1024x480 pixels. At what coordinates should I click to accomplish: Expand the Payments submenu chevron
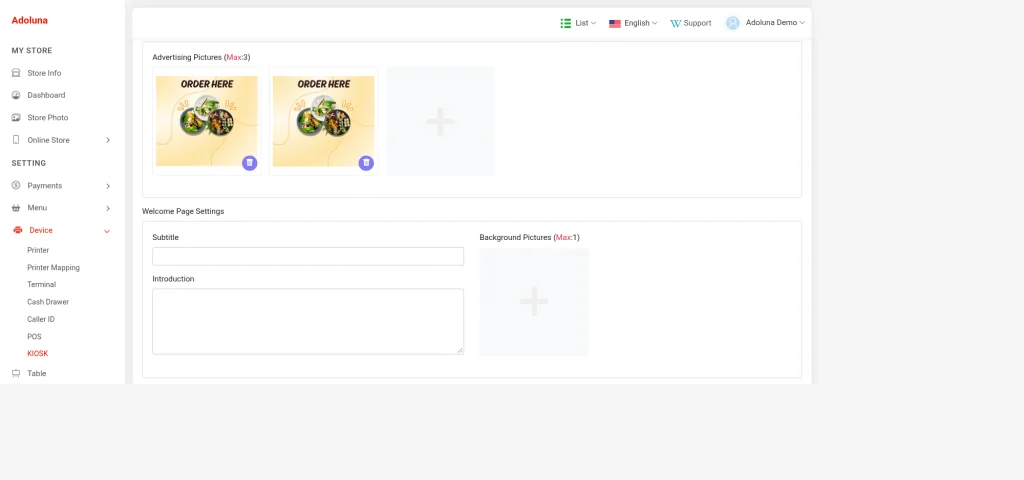tap(108, 186)
